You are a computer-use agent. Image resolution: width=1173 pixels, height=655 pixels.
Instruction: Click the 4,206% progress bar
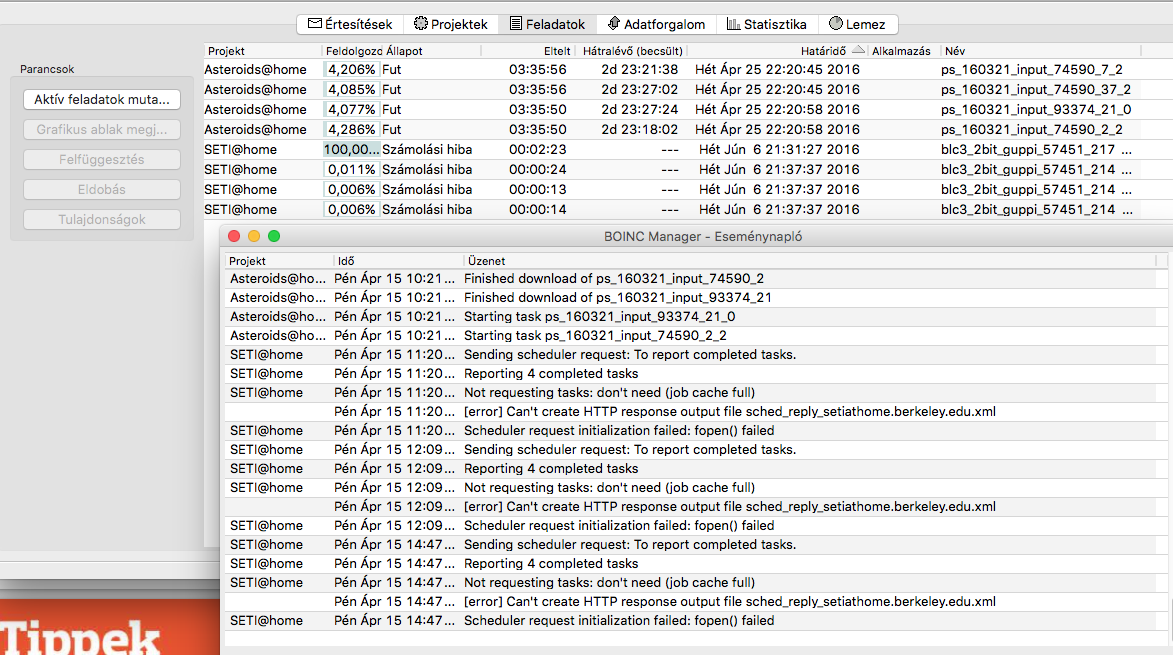pos(352,70)
